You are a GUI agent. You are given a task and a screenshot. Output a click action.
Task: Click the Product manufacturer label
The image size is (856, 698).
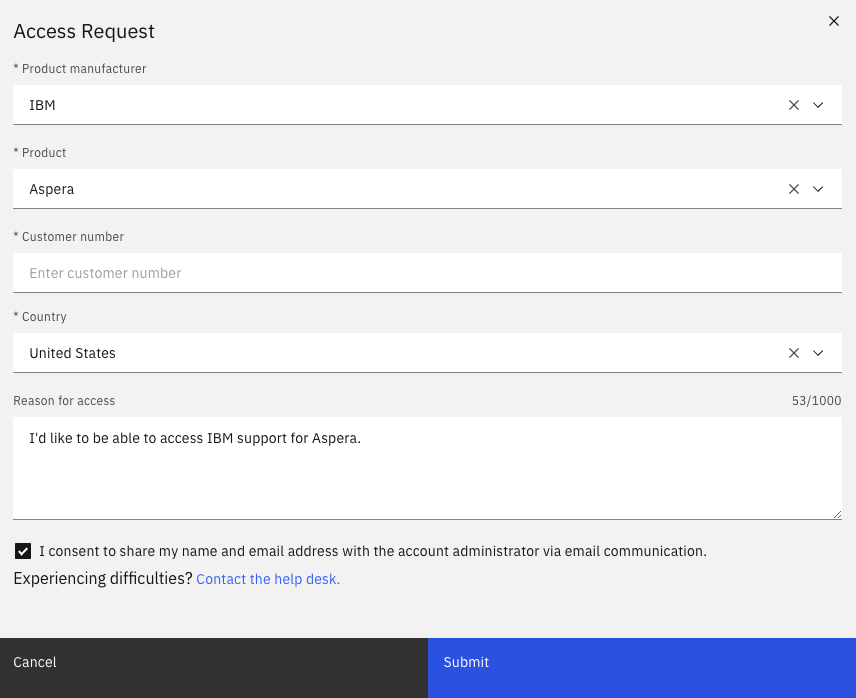(80, 69)
